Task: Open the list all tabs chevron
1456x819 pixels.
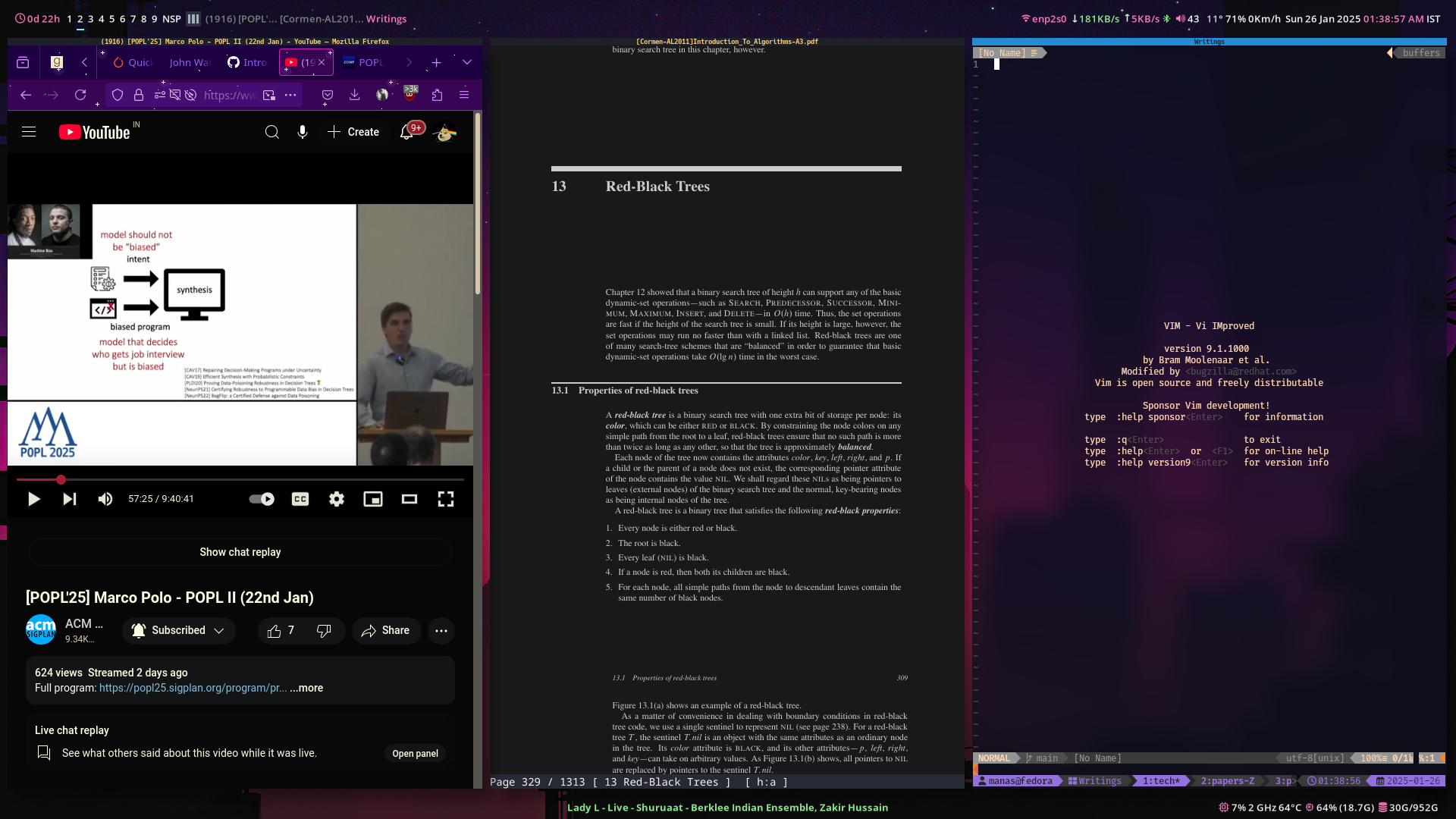Action: click(x=467, y=62)
